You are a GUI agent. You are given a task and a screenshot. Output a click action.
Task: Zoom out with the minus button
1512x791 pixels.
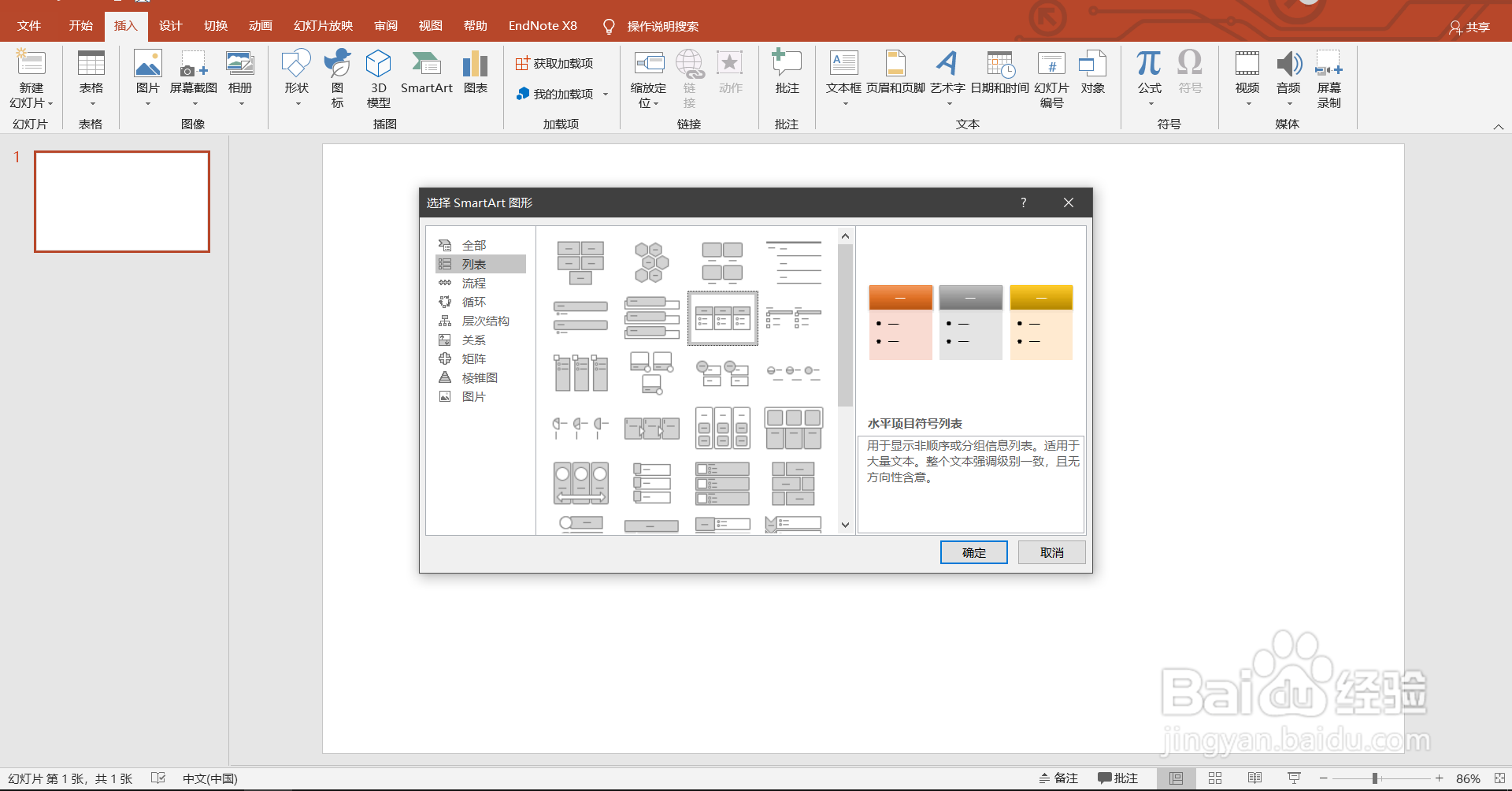[1324, 778]
